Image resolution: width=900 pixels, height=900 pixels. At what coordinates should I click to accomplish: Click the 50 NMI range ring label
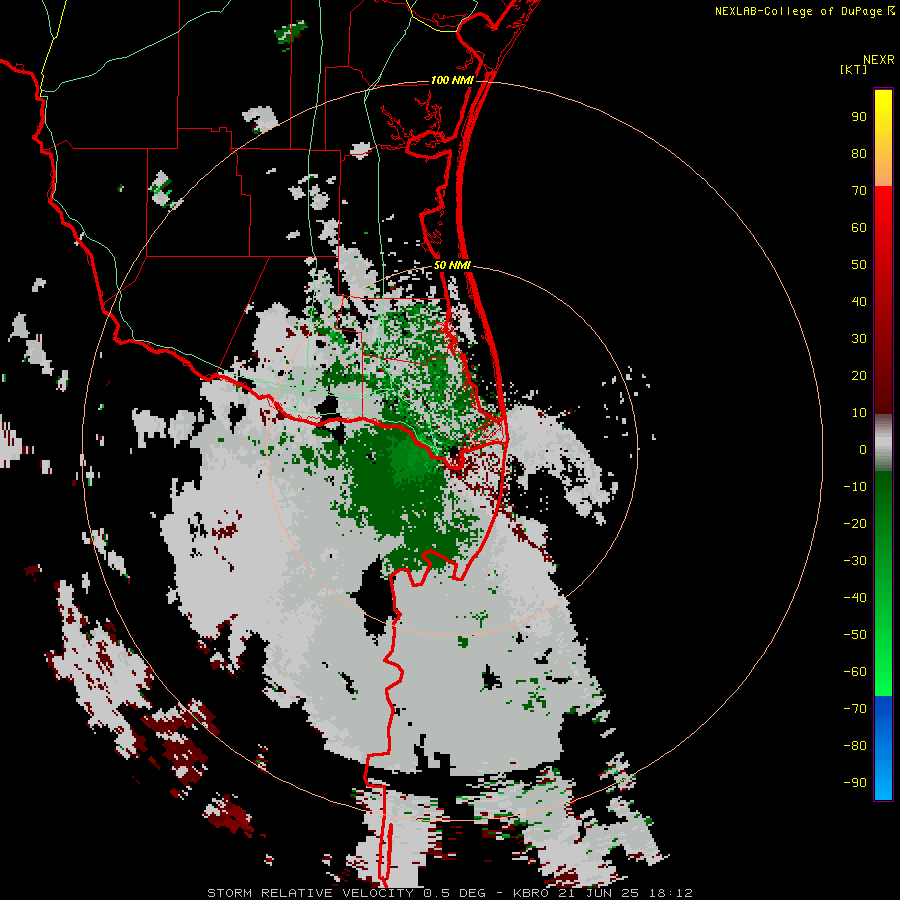(x=452, y=265)
